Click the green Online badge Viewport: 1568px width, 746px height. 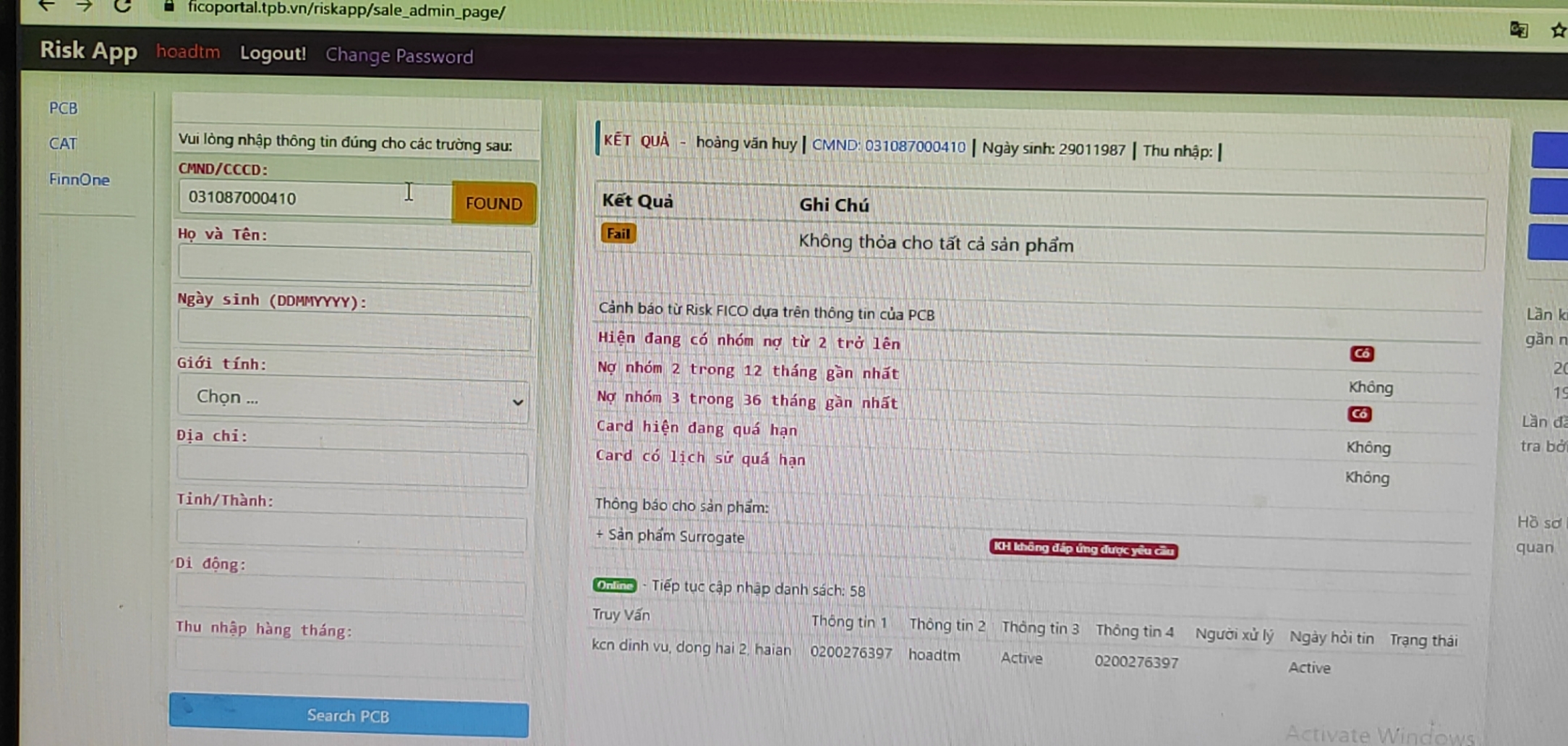click(615, 585)
